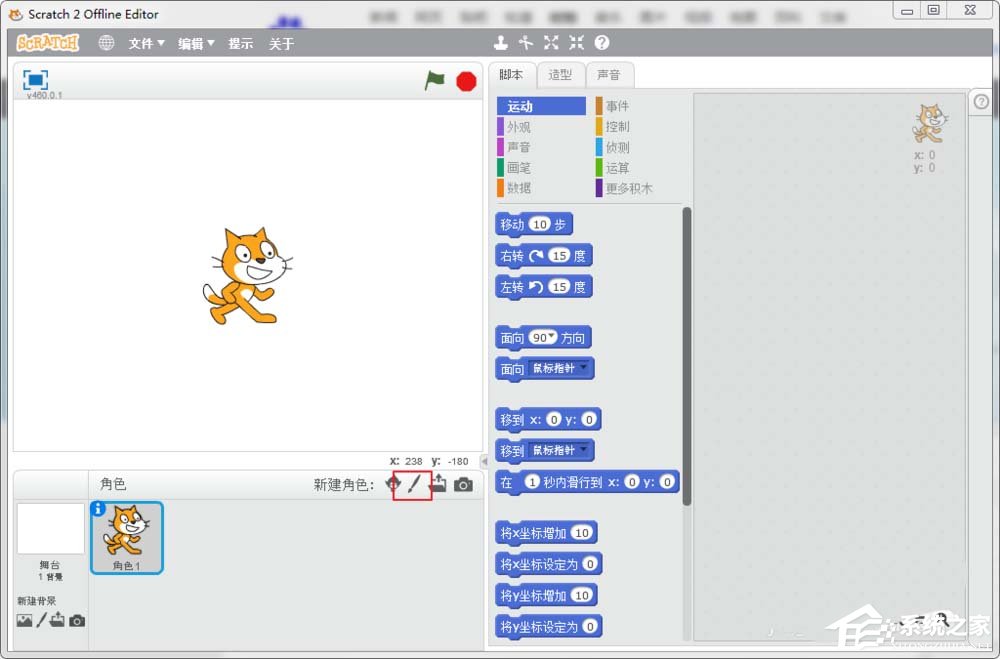Switch to the 造型 tab
1000x659 pixels.
coord(560,74)
